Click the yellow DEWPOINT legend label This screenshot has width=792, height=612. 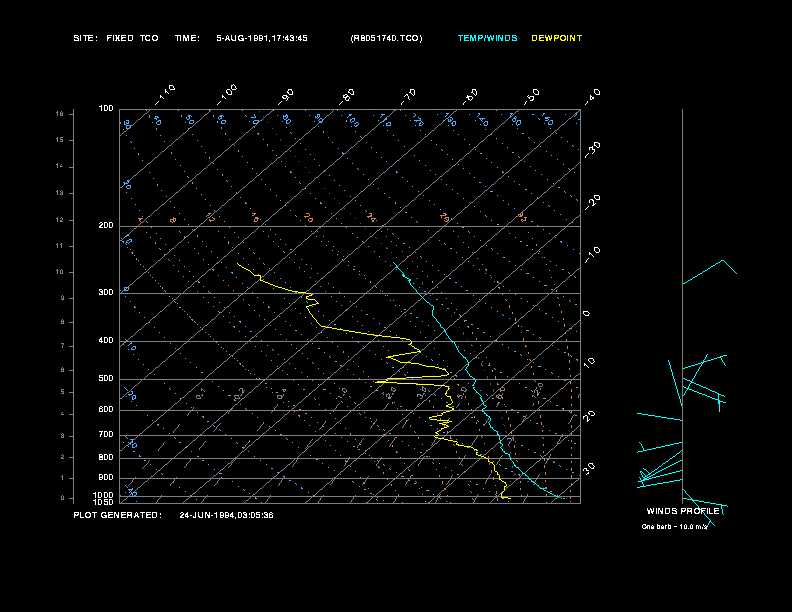(x=557, y=38)
